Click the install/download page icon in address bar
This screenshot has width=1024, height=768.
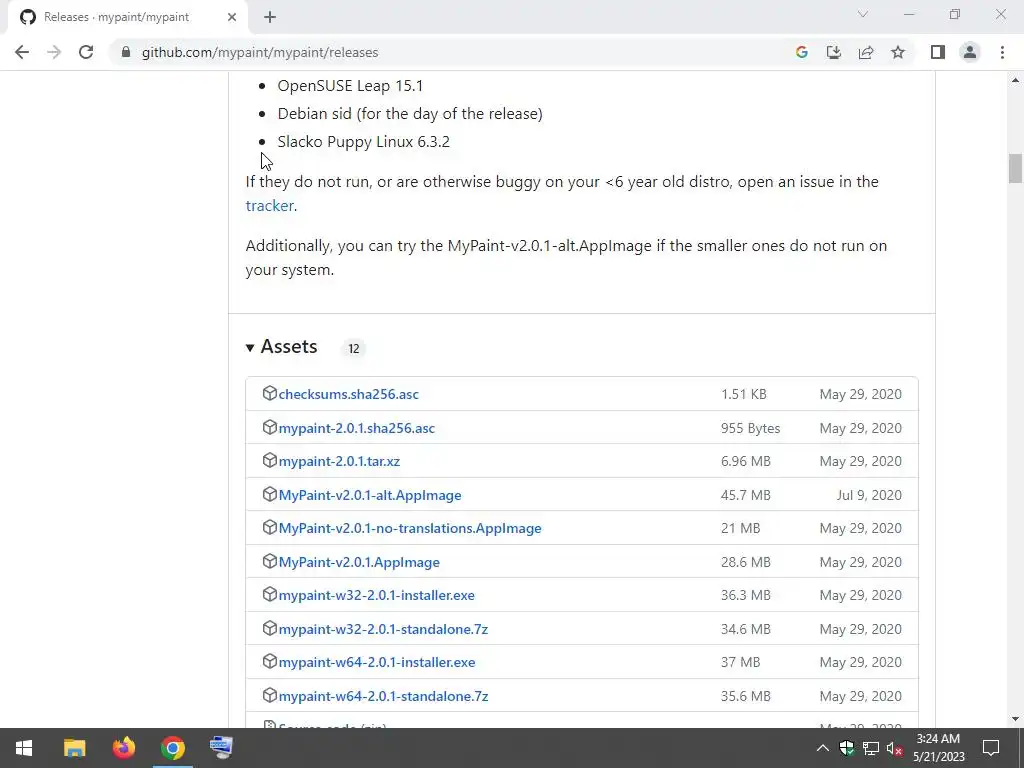pos(834,52)
